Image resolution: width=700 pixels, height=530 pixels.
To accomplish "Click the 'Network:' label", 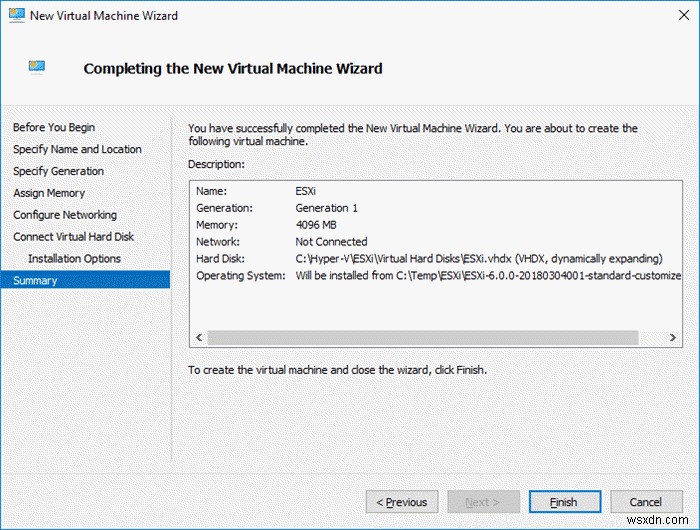I will (218, 242).
